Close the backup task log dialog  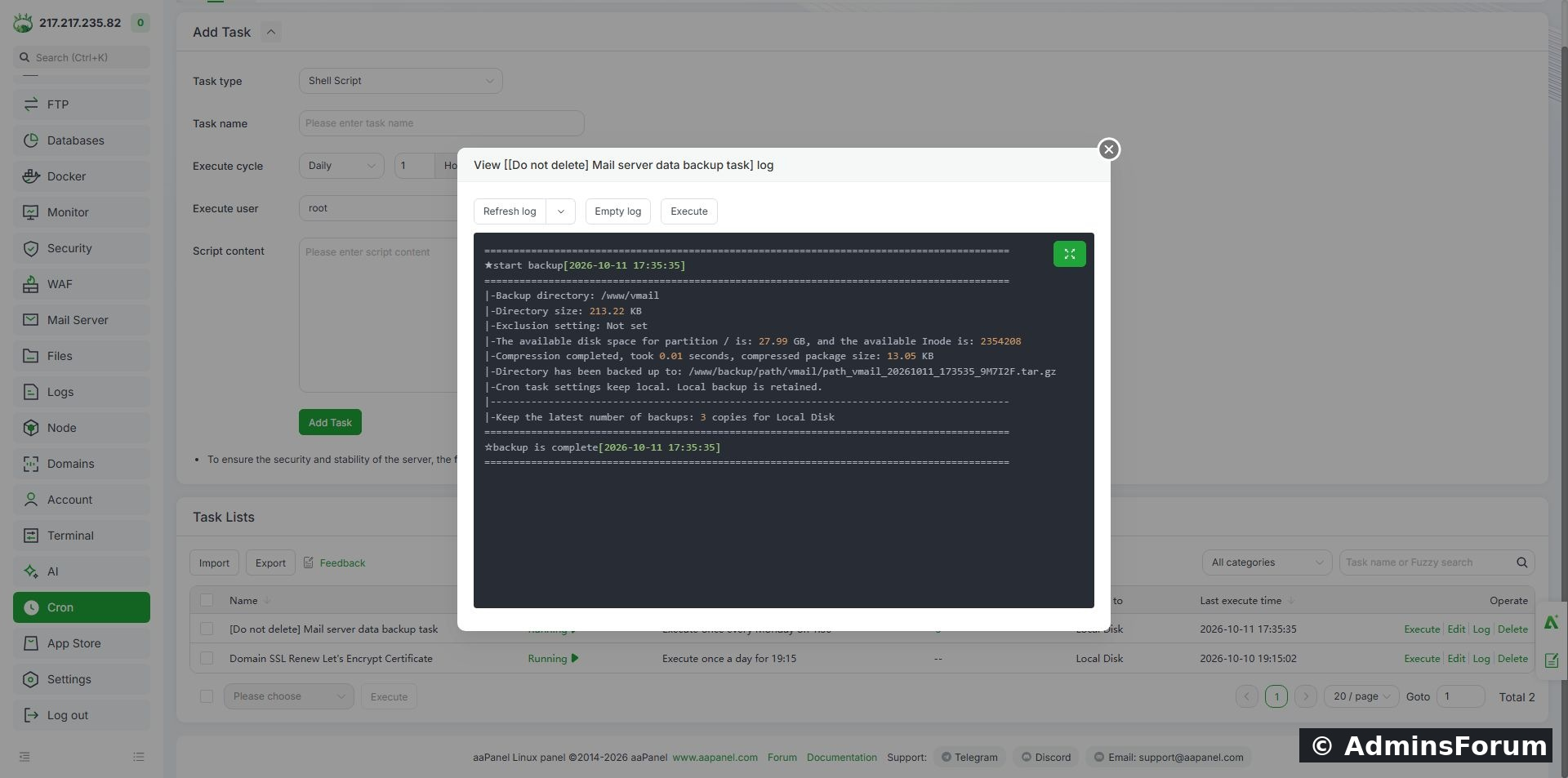click(x=1108, y=149)
